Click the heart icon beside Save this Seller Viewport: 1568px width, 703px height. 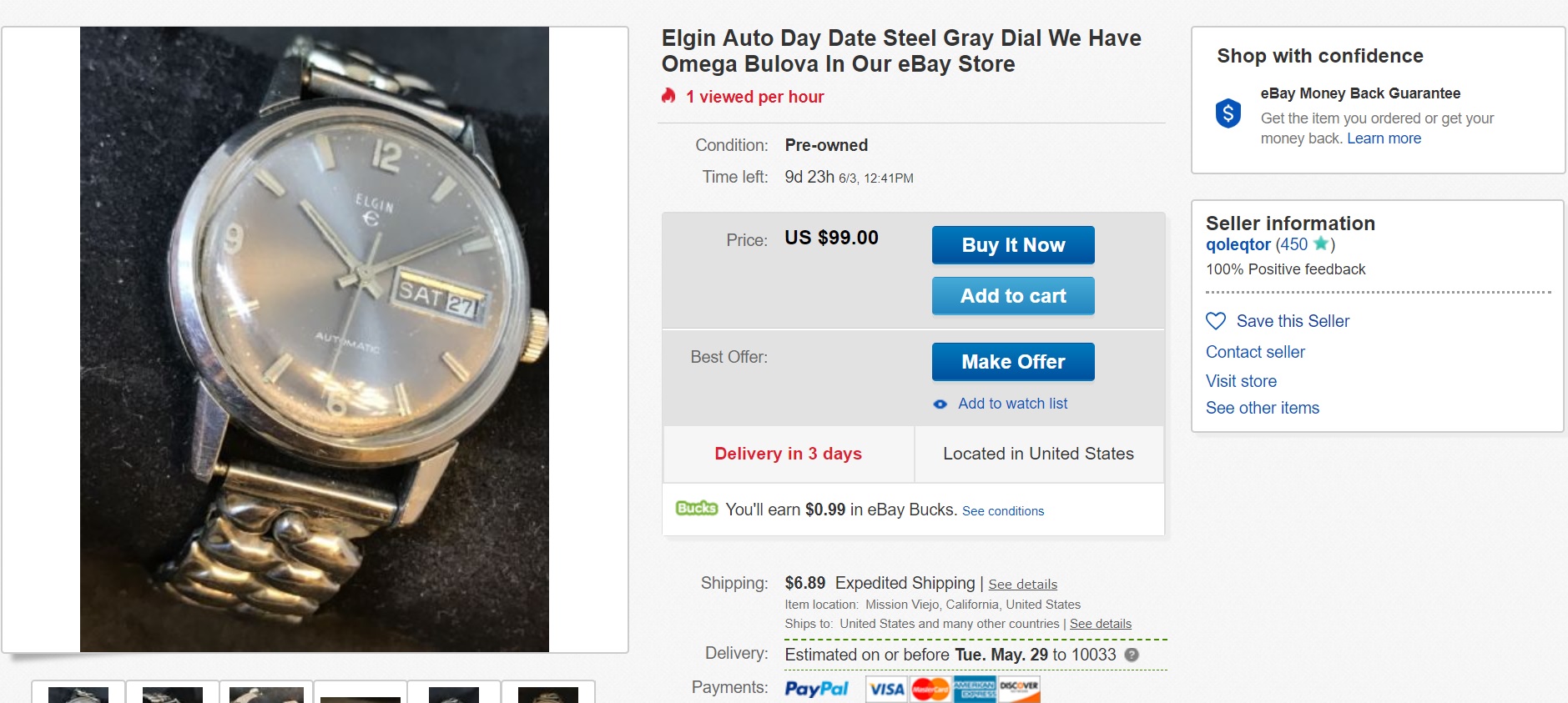(x=1216, y=321)
